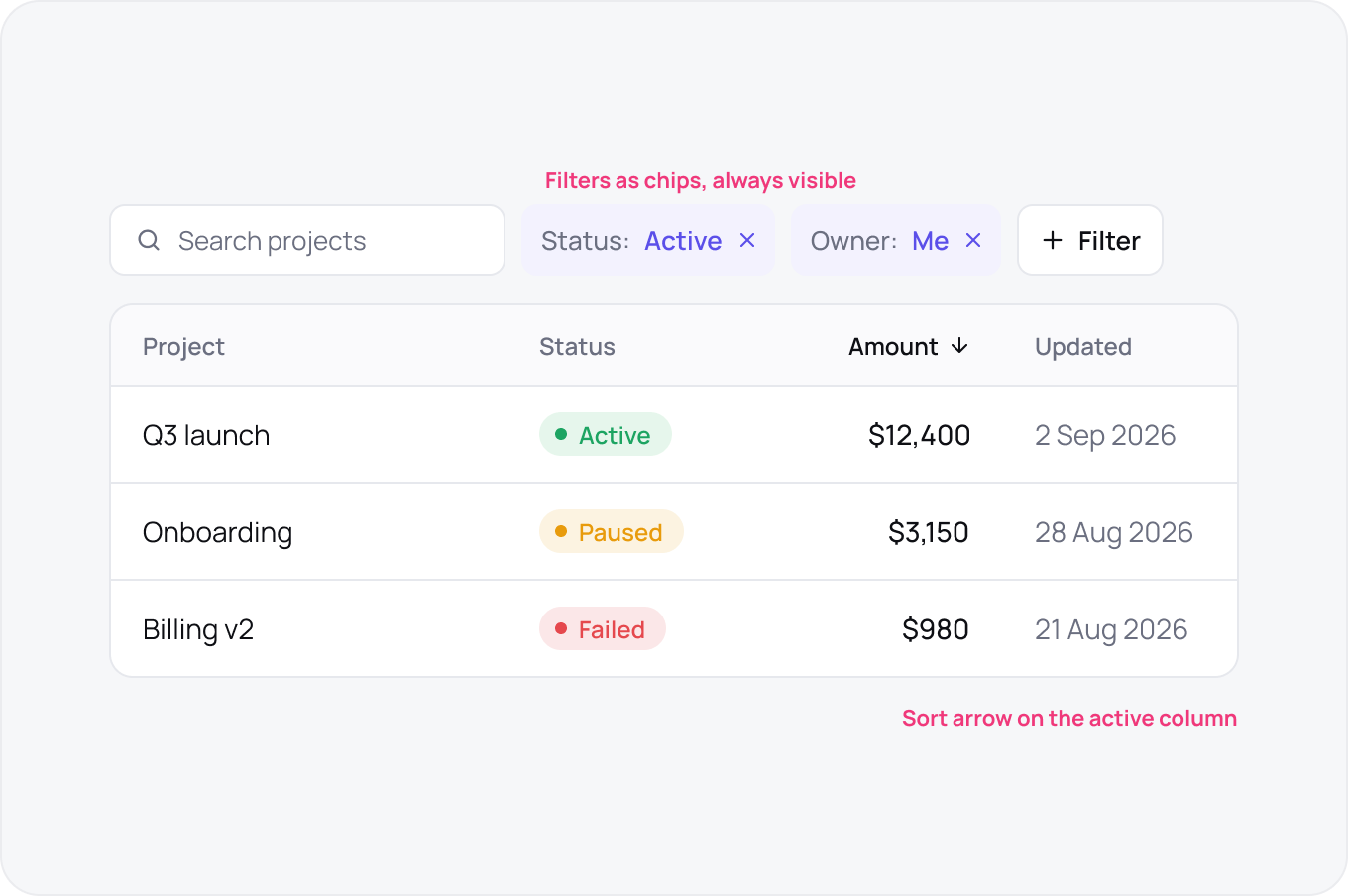Click the Paused status badge
This screenshot has width=1348, height=896.
(x=612, y=531)
